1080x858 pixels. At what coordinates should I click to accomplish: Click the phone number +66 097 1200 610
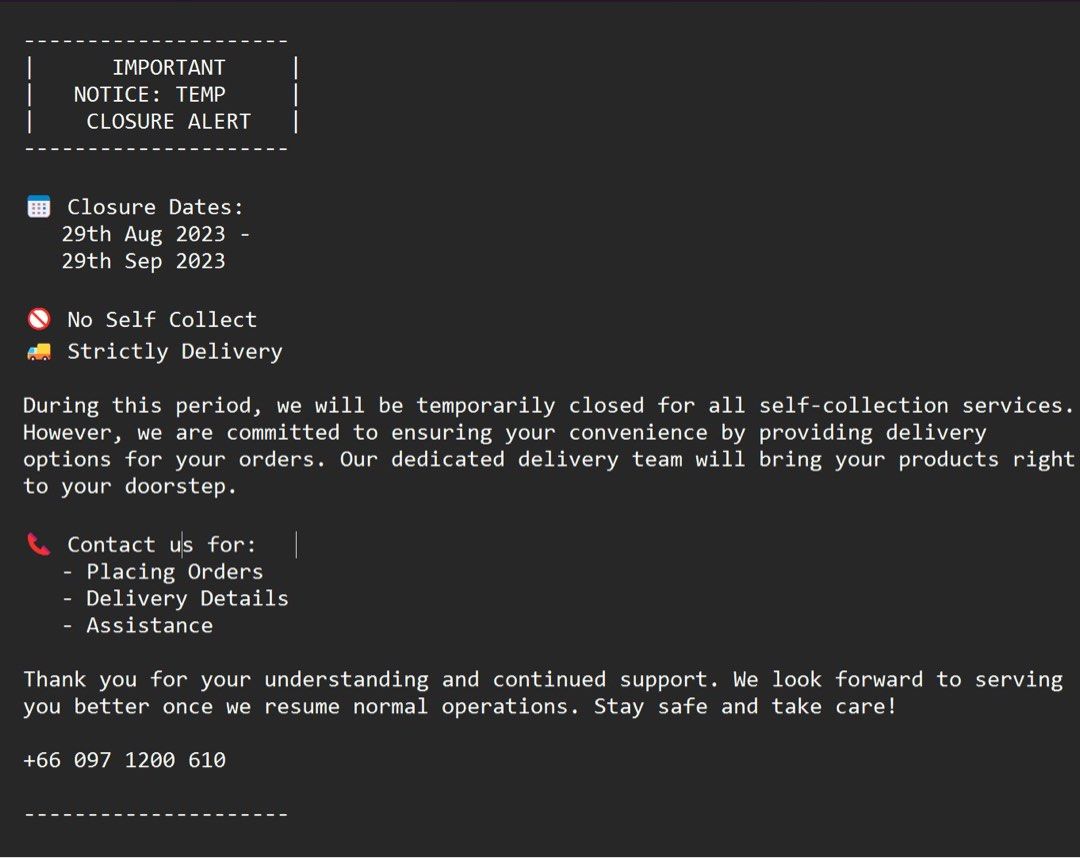point(125,760)
